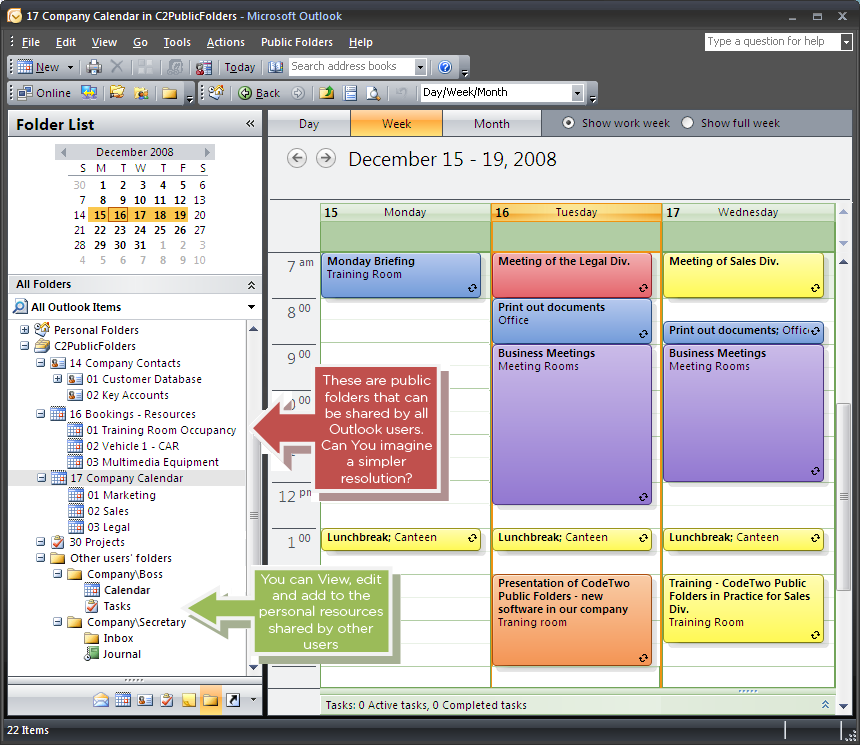Click the up one level folder icon

coord(326,93)
